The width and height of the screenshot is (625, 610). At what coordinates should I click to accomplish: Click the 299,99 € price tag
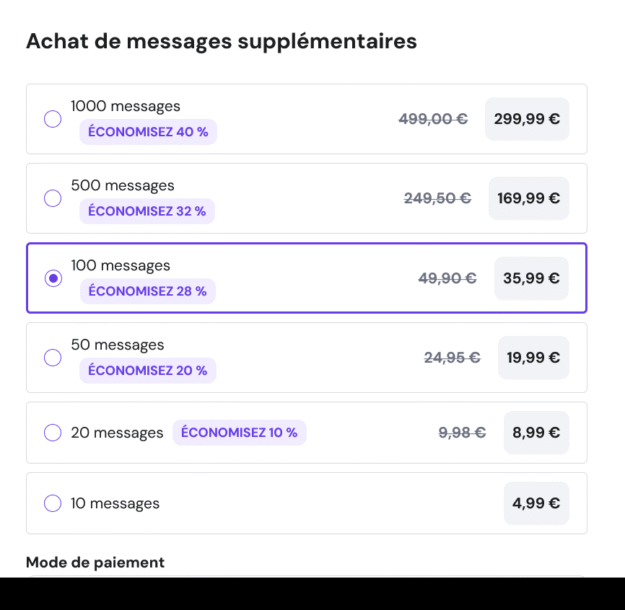[526, 119]
